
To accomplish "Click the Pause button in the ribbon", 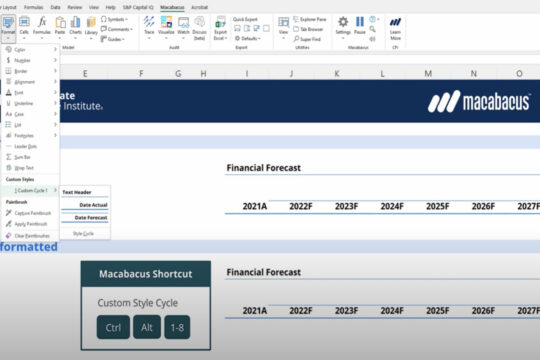I will (x=360, y=25).
